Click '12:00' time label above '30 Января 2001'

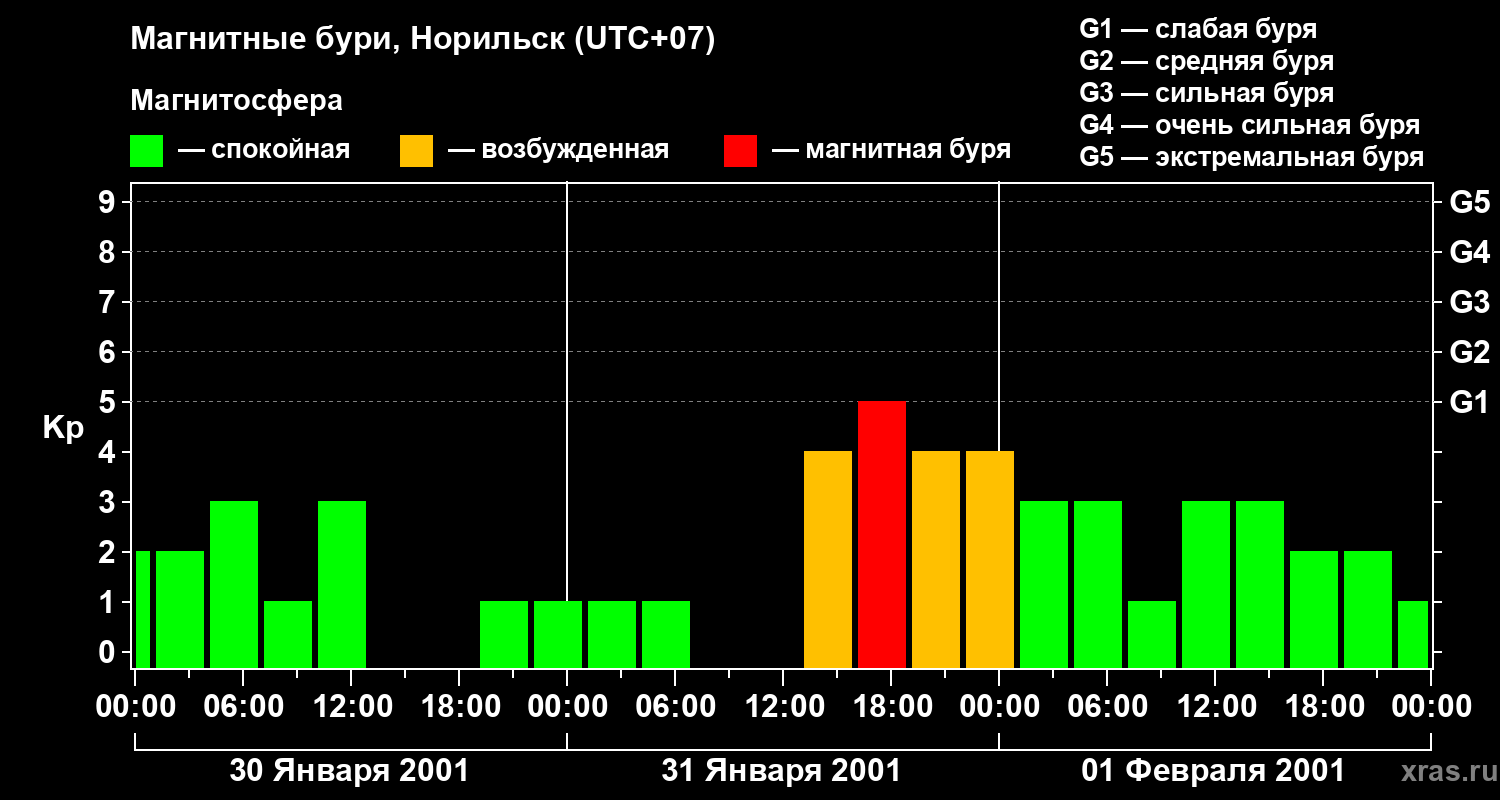(x=351, y=707)
